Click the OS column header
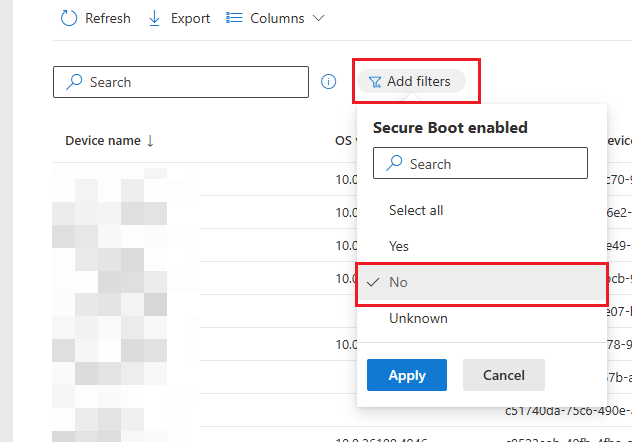Image resolution: width=632 pixels, height=442 pixels. pyautogui.click(x=343, y=141)
